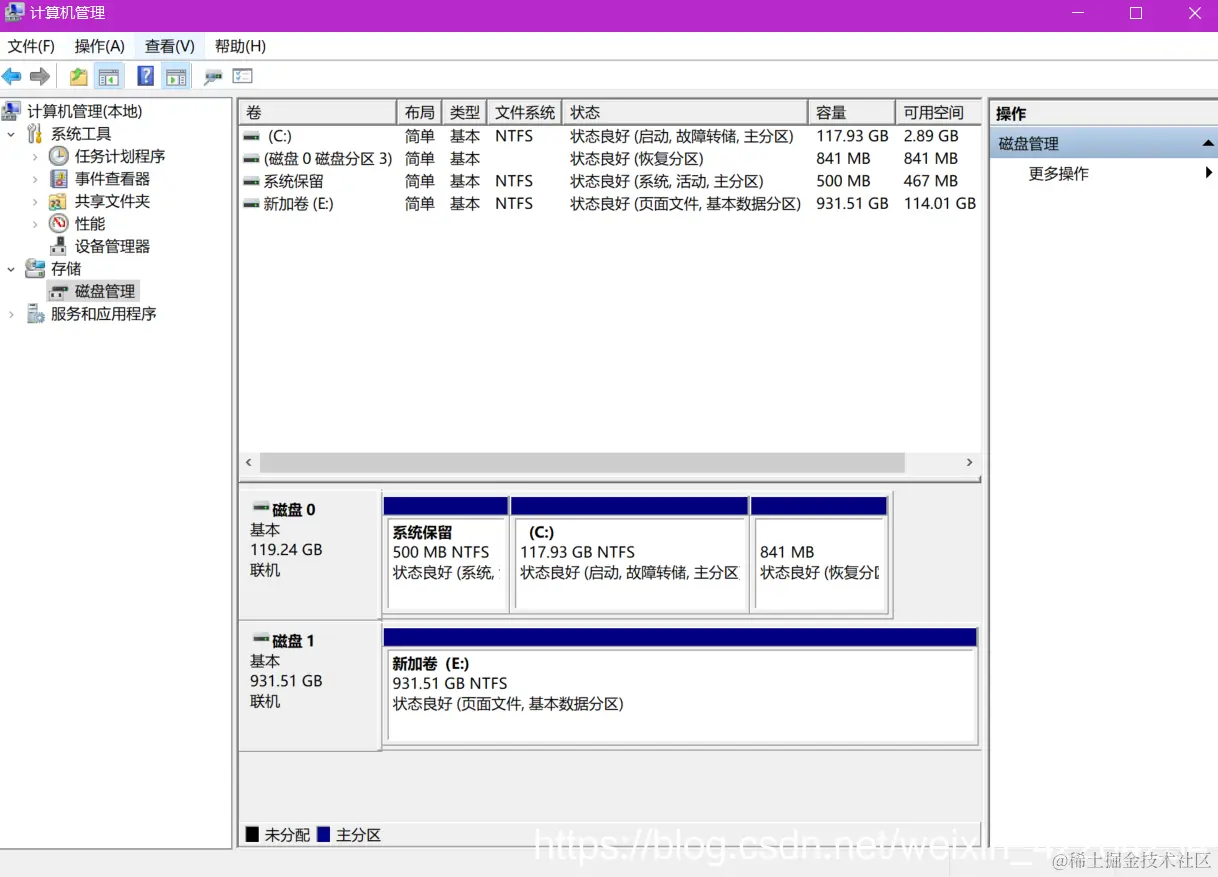Click the 磁盘 1 disk header label

(293, 640)
